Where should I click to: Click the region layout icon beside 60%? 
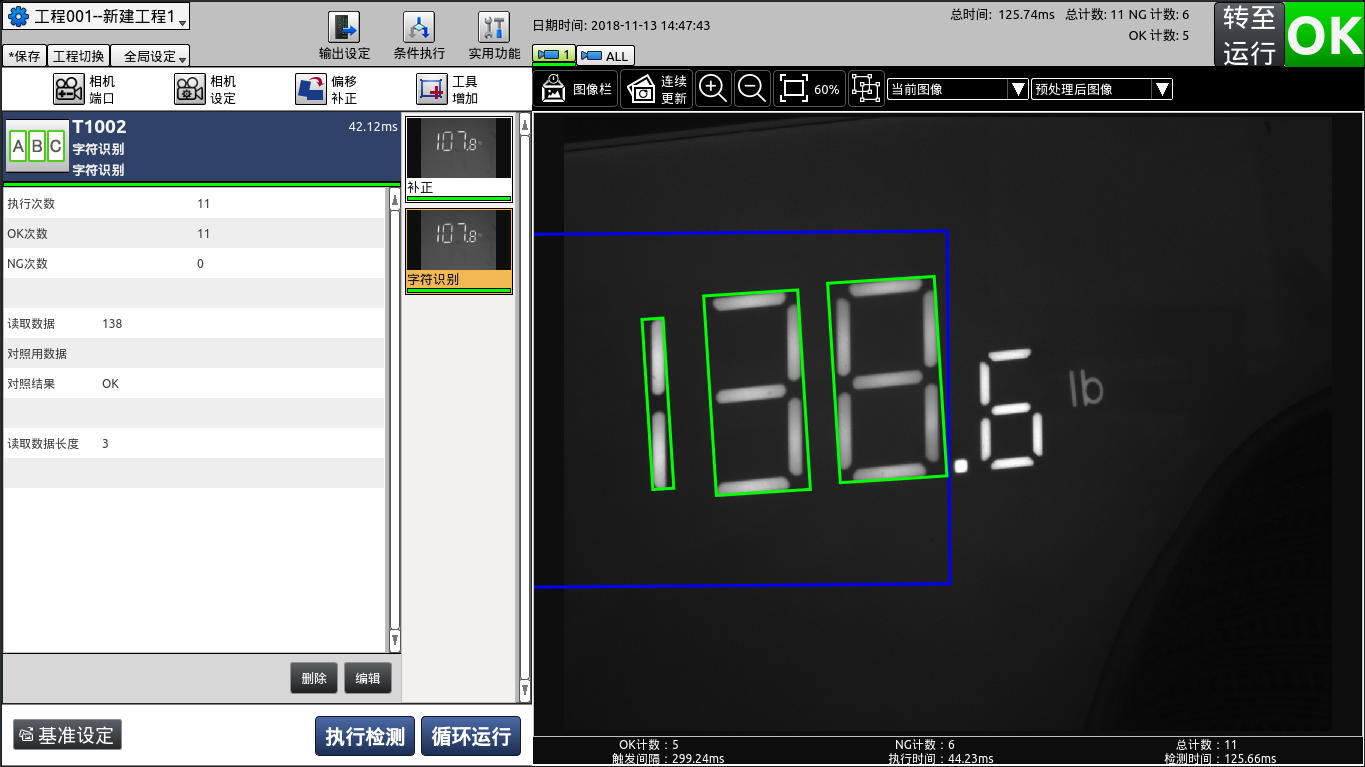coord(866,89)
